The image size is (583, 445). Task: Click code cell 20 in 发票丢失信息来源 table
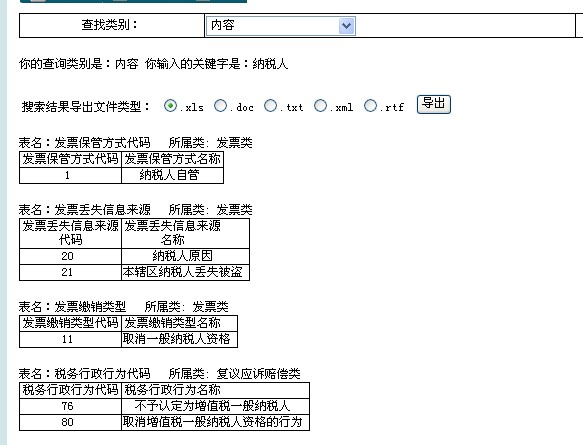coord(70,256)
